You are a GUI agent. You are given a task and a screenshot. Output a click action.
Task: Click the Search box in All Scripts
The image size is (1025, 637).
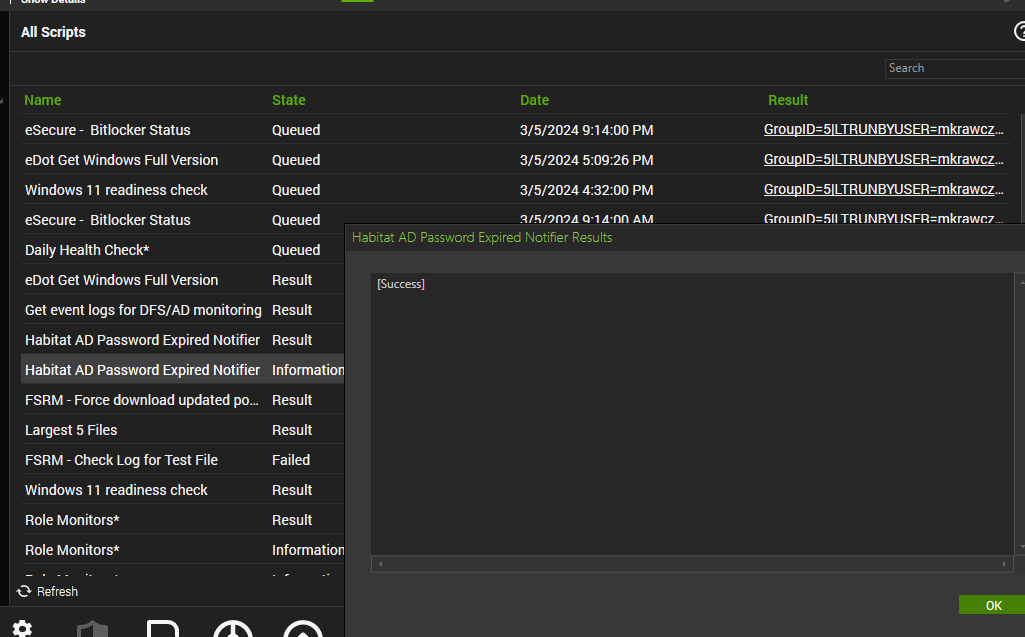click(x=955, y=68)
